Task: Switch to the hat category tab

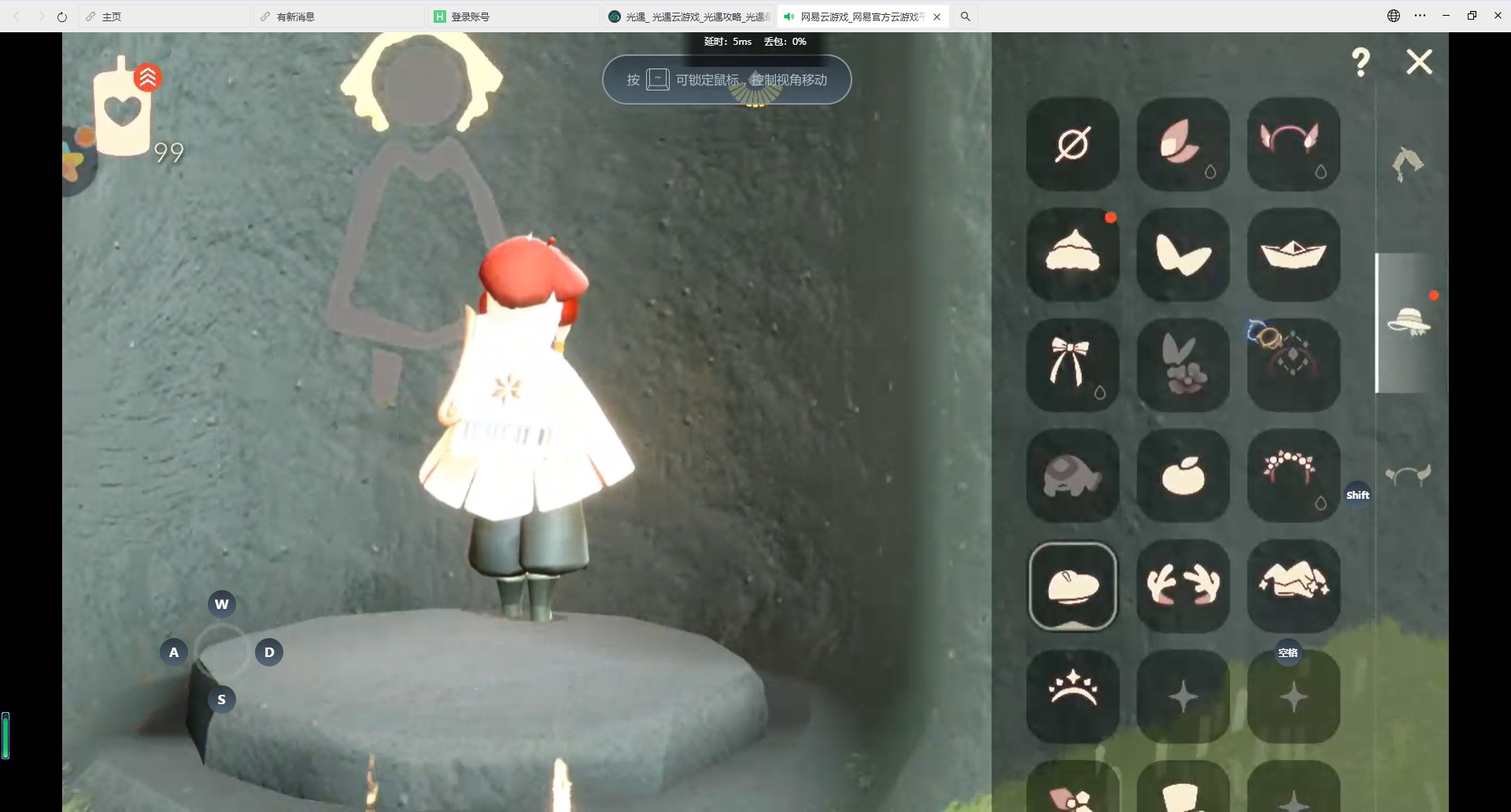Action: click(x=1409, y=323)
